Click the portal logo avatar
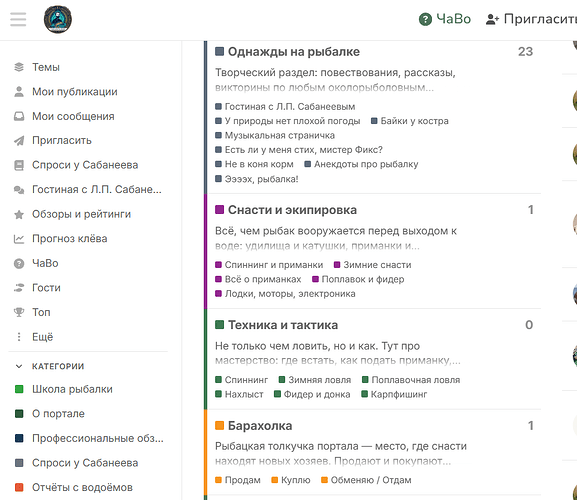The image size is (577, 500). [x=58, y=19]
